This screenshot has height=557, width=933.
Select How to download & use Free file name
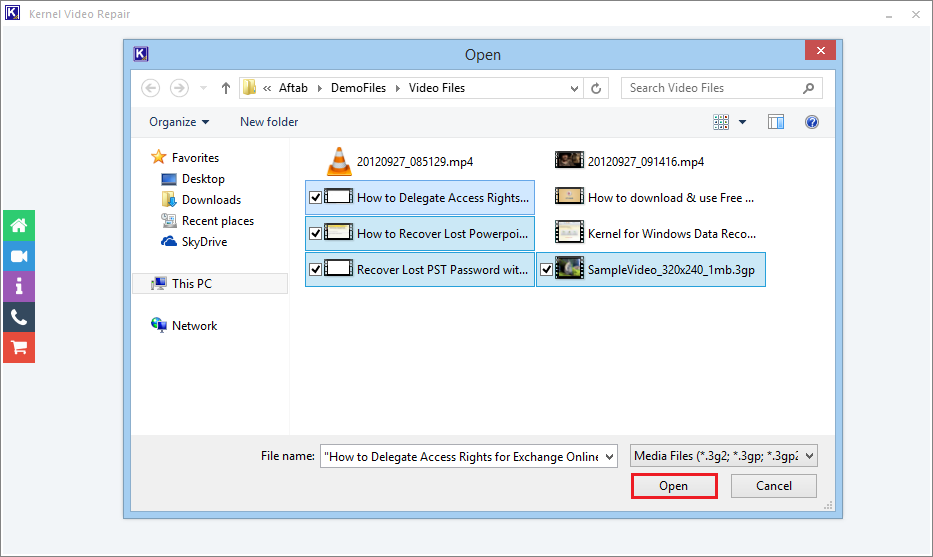(671, 198)
